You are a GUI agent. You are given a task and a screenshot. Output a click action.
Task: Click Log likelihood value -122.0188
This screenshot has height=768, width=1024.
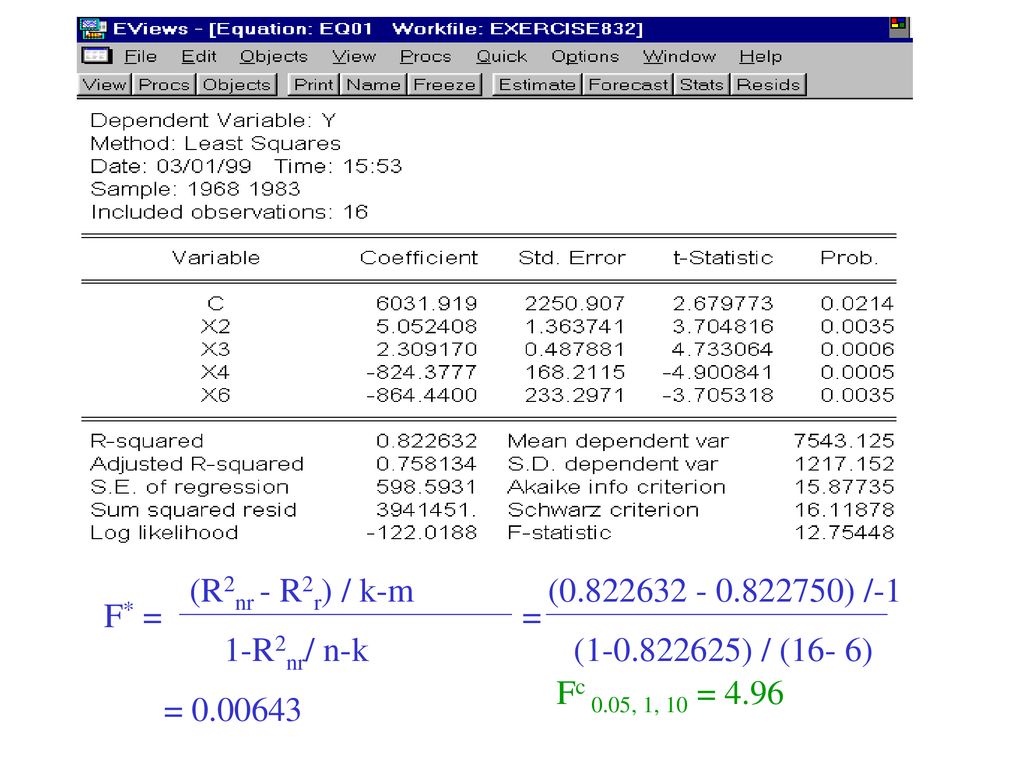coord(422,532)
